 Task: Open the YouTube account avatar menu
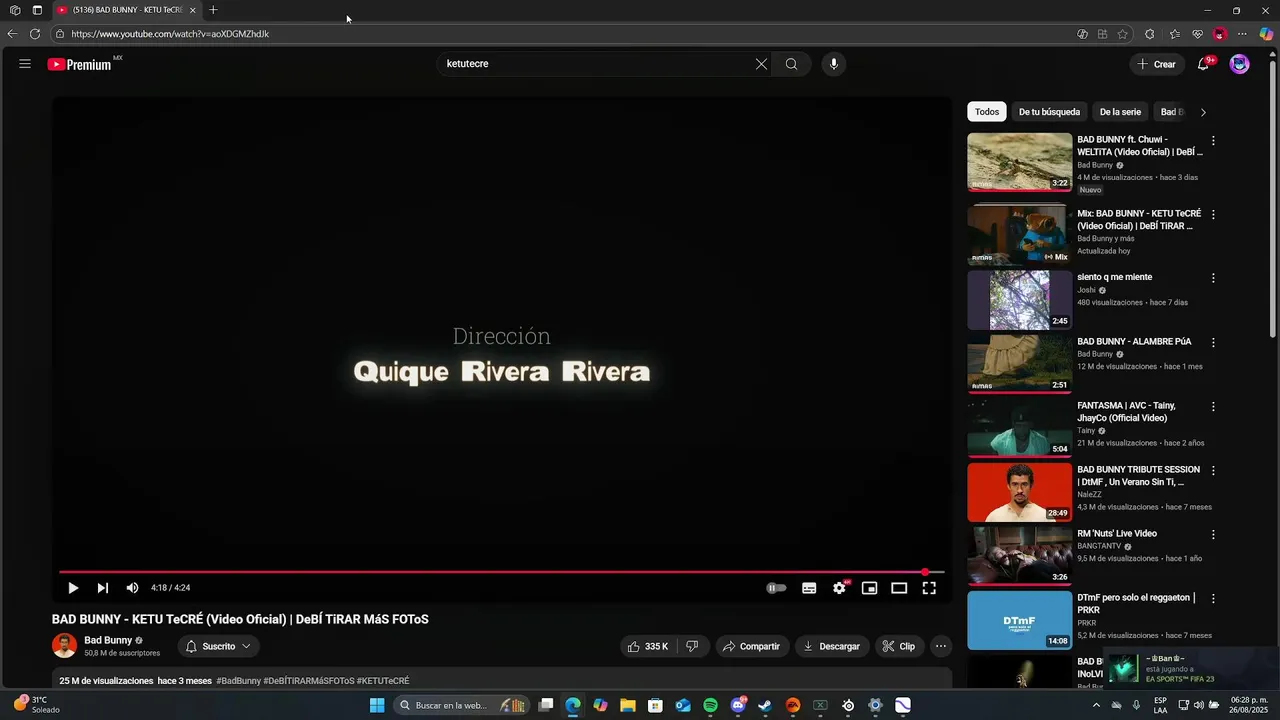coord(1240,64)
